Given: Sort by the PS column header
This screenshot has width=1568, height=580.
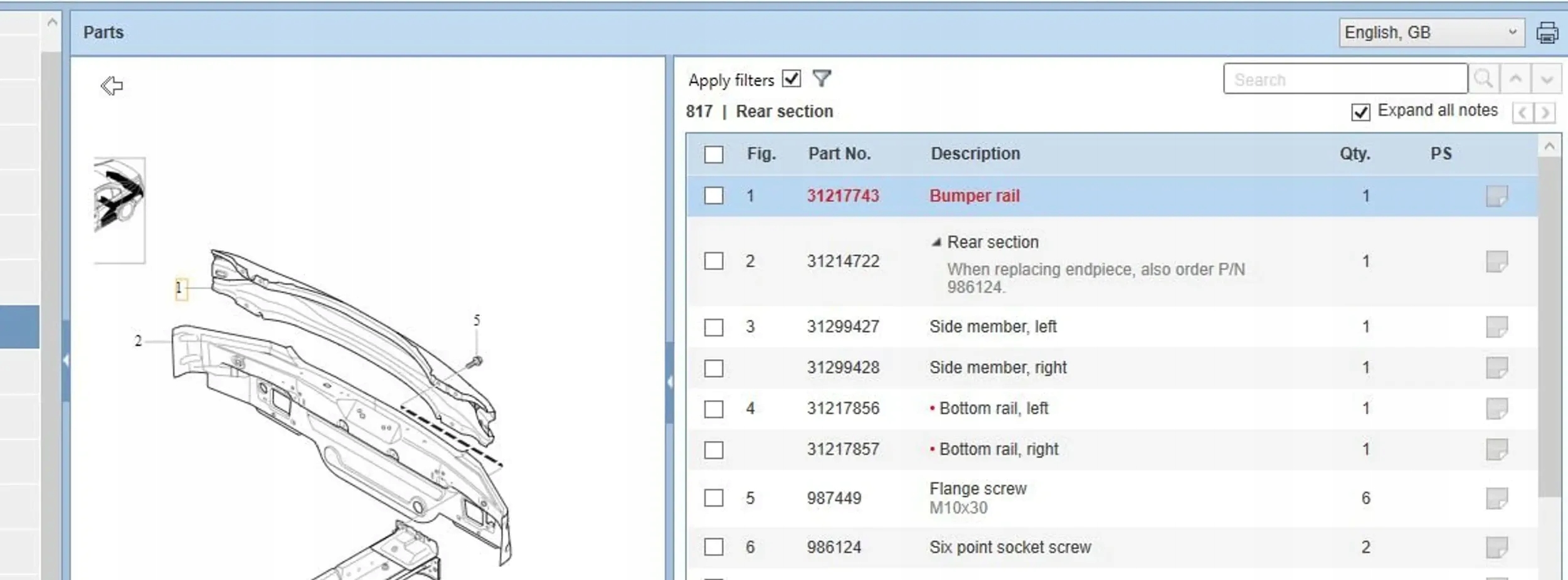Looking at the screenshot, I should coord(1441,154).
